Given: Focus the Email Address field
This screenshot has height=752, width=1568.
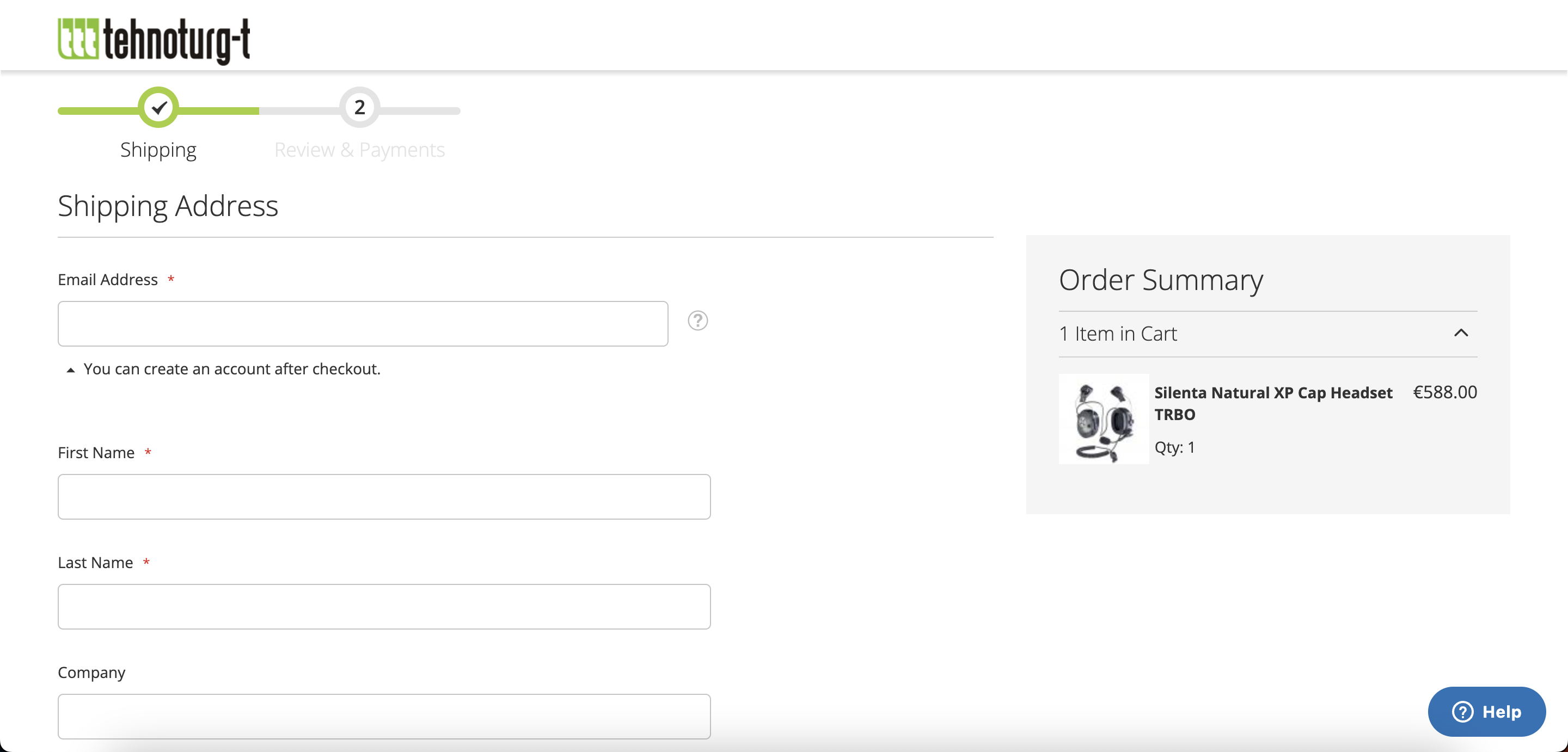Looking at the screenshot, I should [x=363, y=324].
